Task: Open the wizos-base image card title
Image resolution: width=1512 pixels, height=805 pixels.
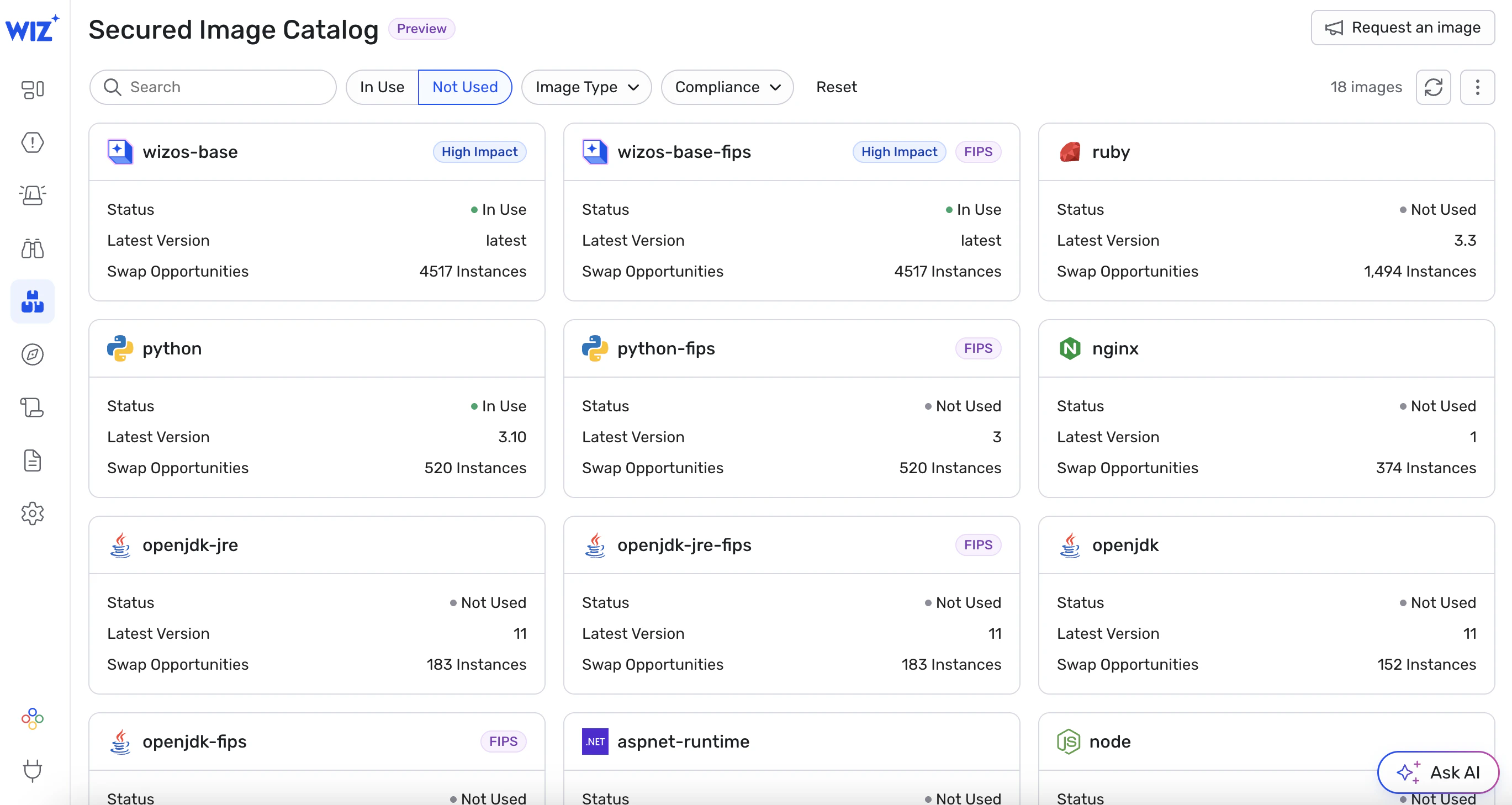Action: tap(190, 152)
